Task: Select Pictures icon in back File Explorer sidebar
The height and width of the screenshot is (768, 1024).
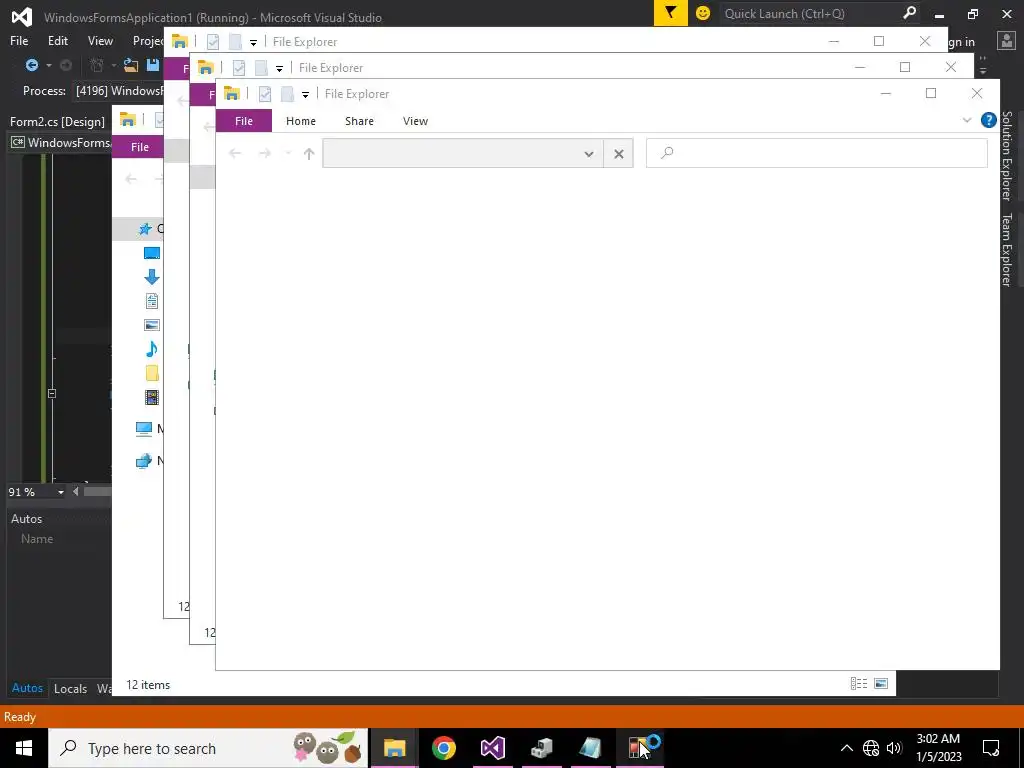Action: click(x=152, y=325)
